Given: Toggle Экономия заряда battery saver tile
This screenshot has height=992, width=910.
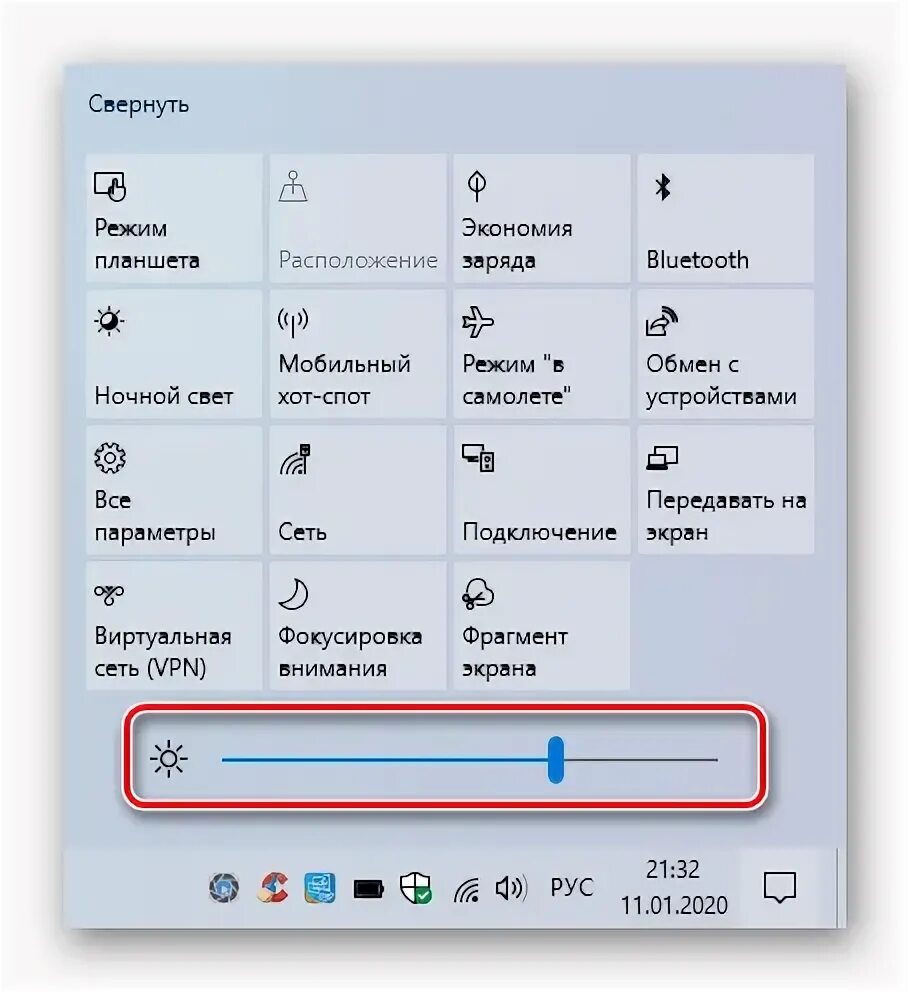Looking at the screenshot, I should [542, 218].
